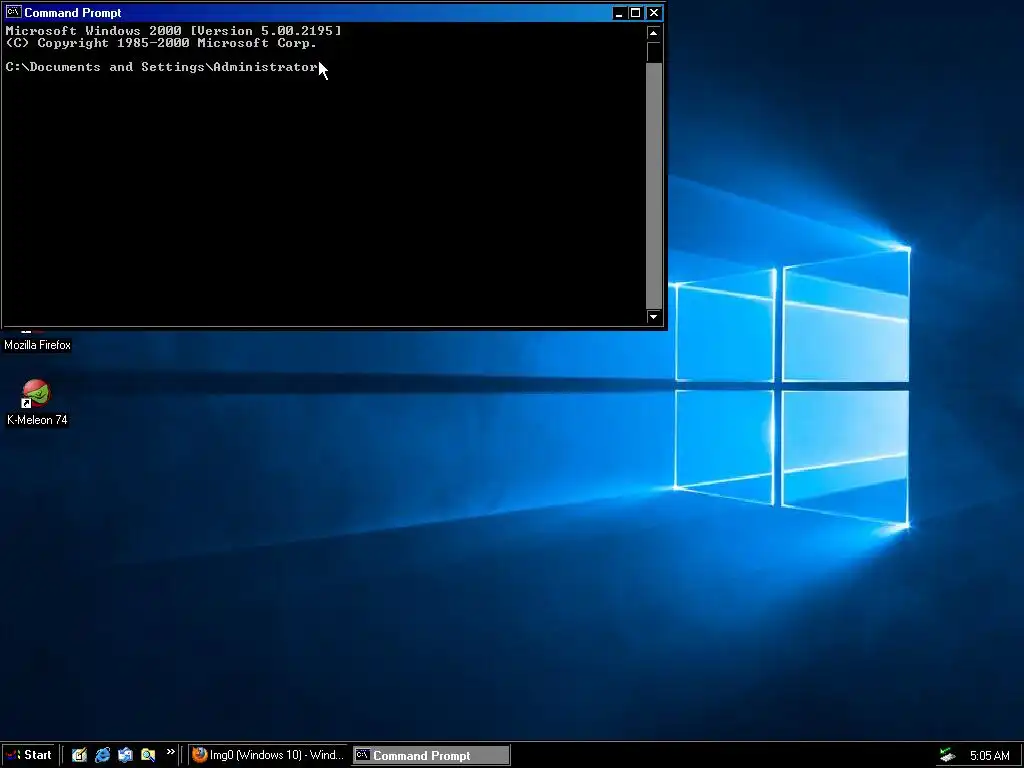Close the Command Prompt window
Viewport: 1024px width, 768px height.
[654, 12]
